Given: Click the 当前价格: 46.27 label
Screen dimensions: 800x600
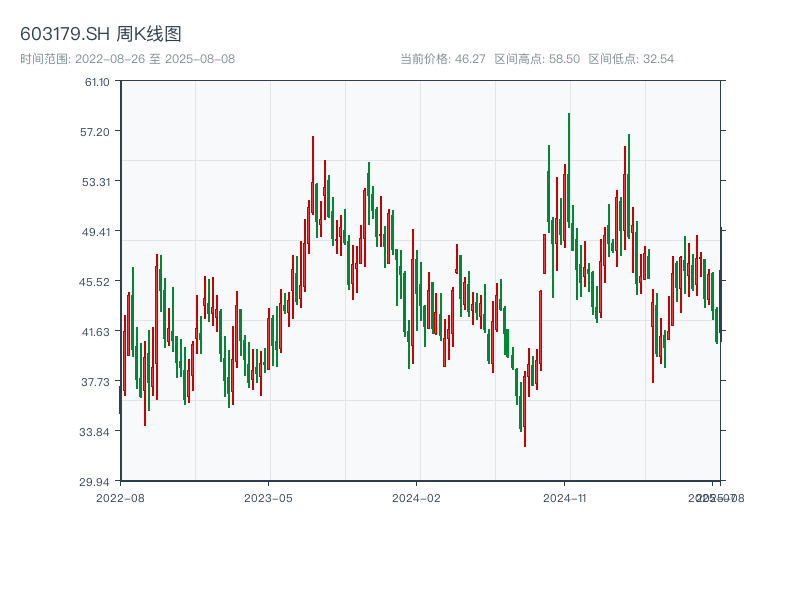Looking at the screenshot, I should tap(442, 59).
